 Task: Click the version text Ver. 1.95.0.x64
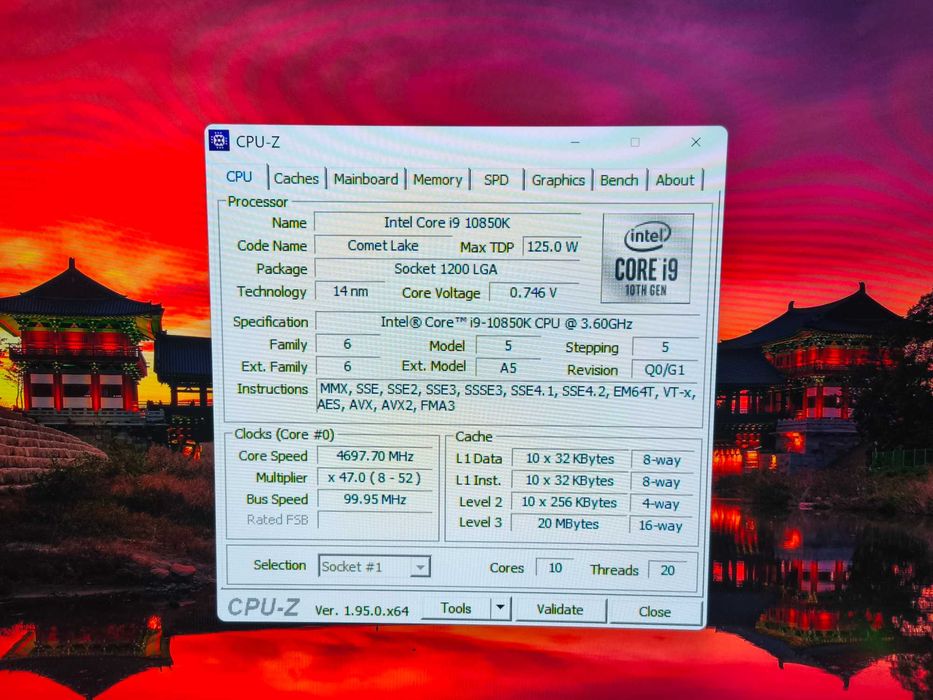point(362,611)
